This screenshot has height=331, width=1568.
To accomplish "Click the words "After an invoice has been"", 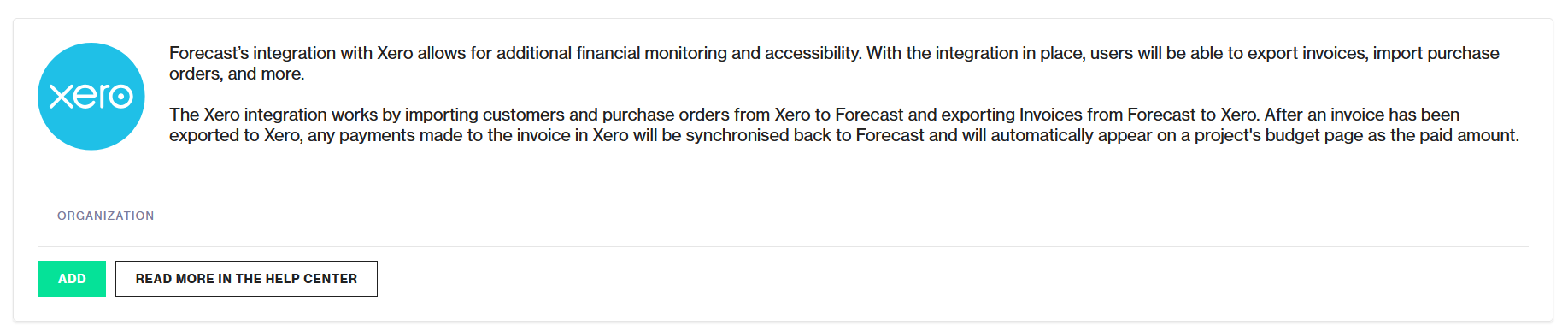I will [1362, 115].
